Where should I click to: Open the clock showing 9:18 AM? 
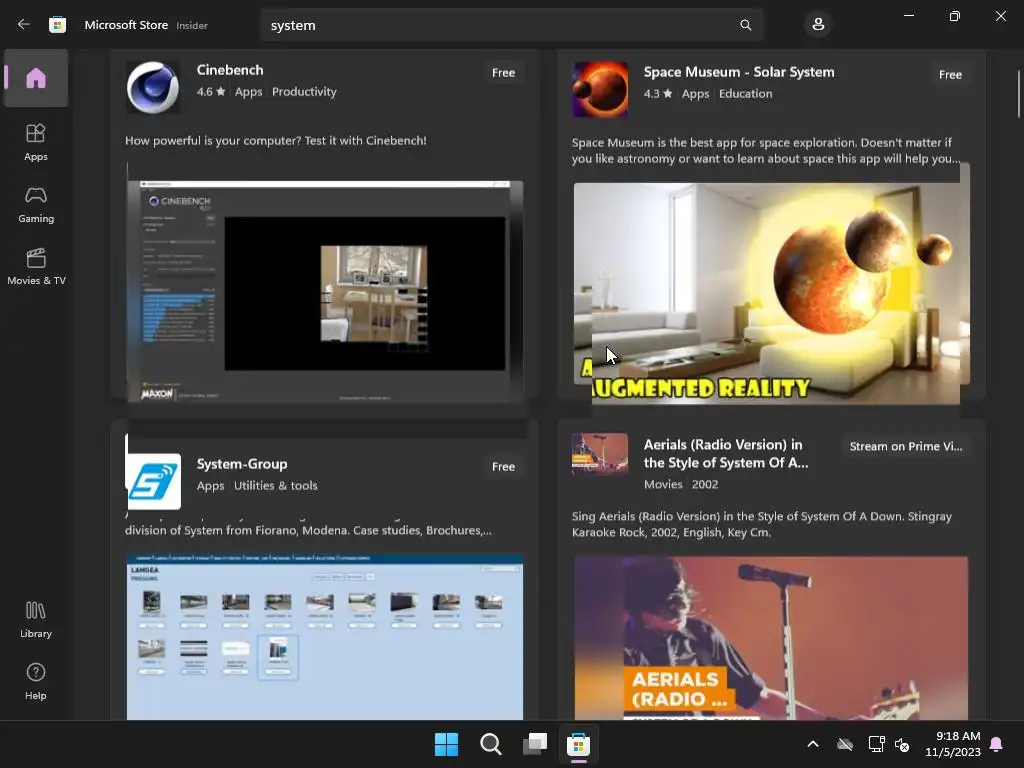point(953,744)
